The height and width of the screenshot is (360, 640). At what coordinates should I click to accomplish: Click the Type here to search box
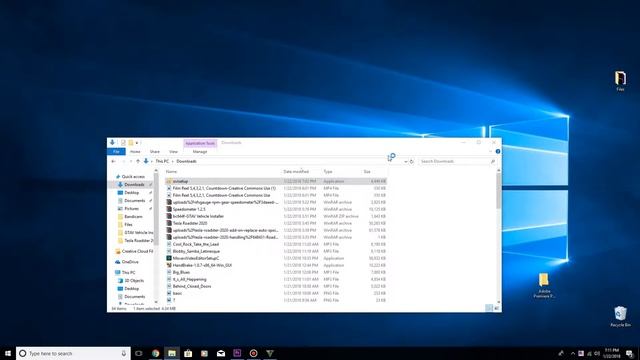(73, 353)
